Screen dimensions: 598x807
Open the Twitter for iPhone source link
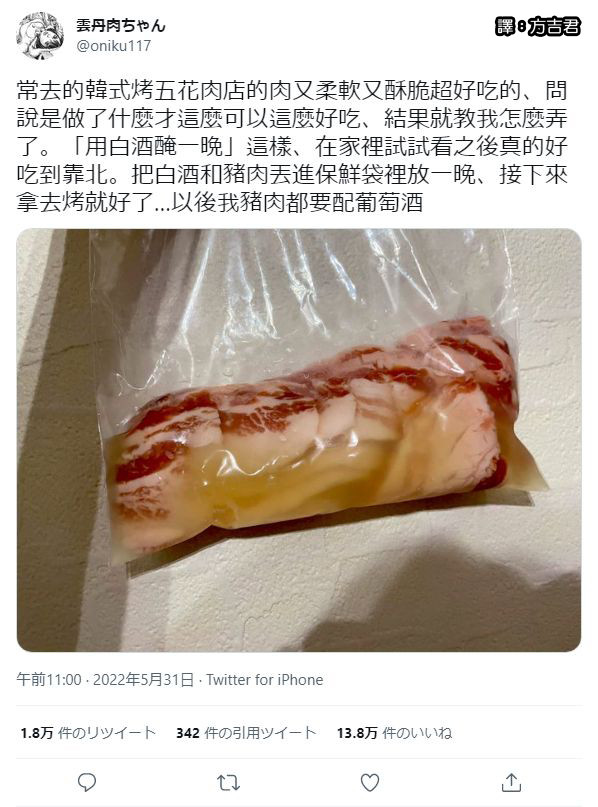(x=265, y=680)
